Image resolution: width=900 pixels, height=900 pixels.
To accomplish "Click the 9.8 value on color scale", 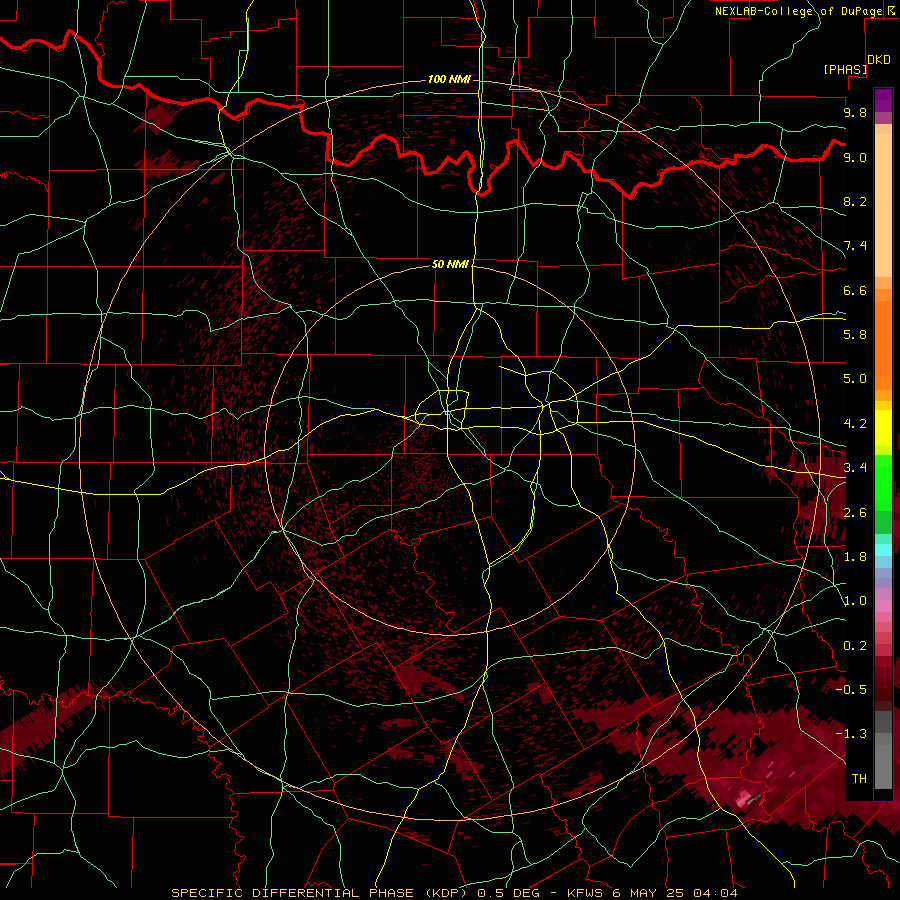I will 855,112.
